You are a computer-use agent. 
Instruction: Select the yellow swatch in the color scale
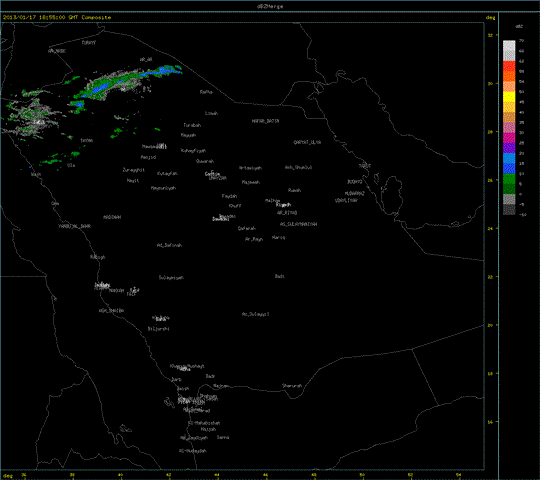tap(509, 97)
